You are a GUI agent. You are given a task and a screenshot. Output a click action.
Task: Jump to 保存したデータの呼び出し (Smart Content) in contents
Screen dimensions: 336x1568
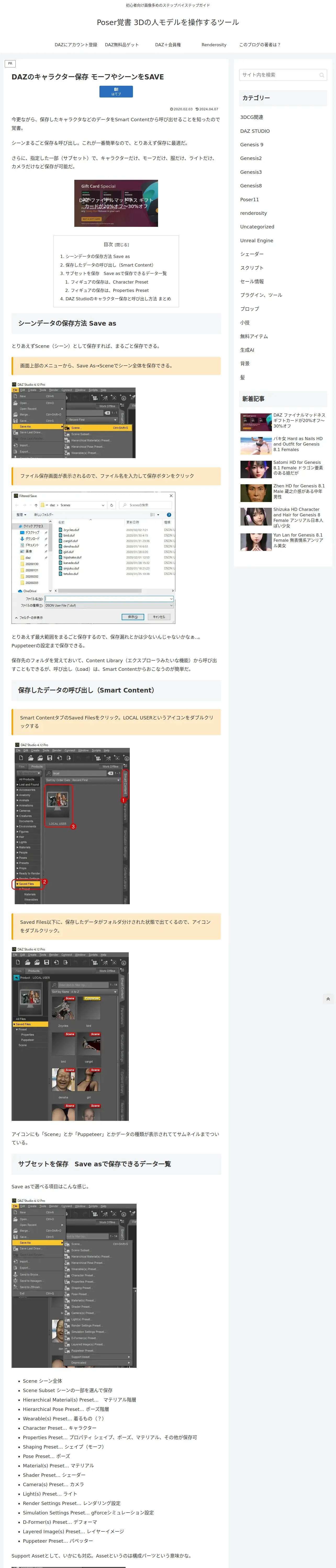pos(109,265)
